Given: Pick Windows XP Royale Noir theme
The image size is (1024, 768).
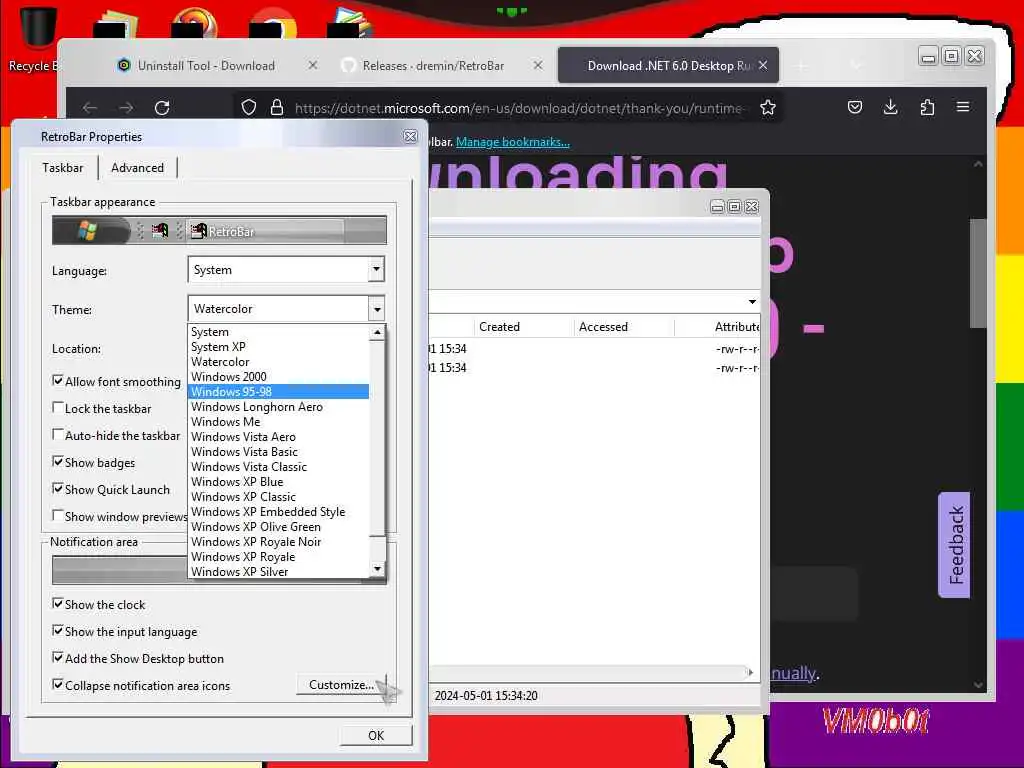Looking at the screenshot, I should click(278, 542).
